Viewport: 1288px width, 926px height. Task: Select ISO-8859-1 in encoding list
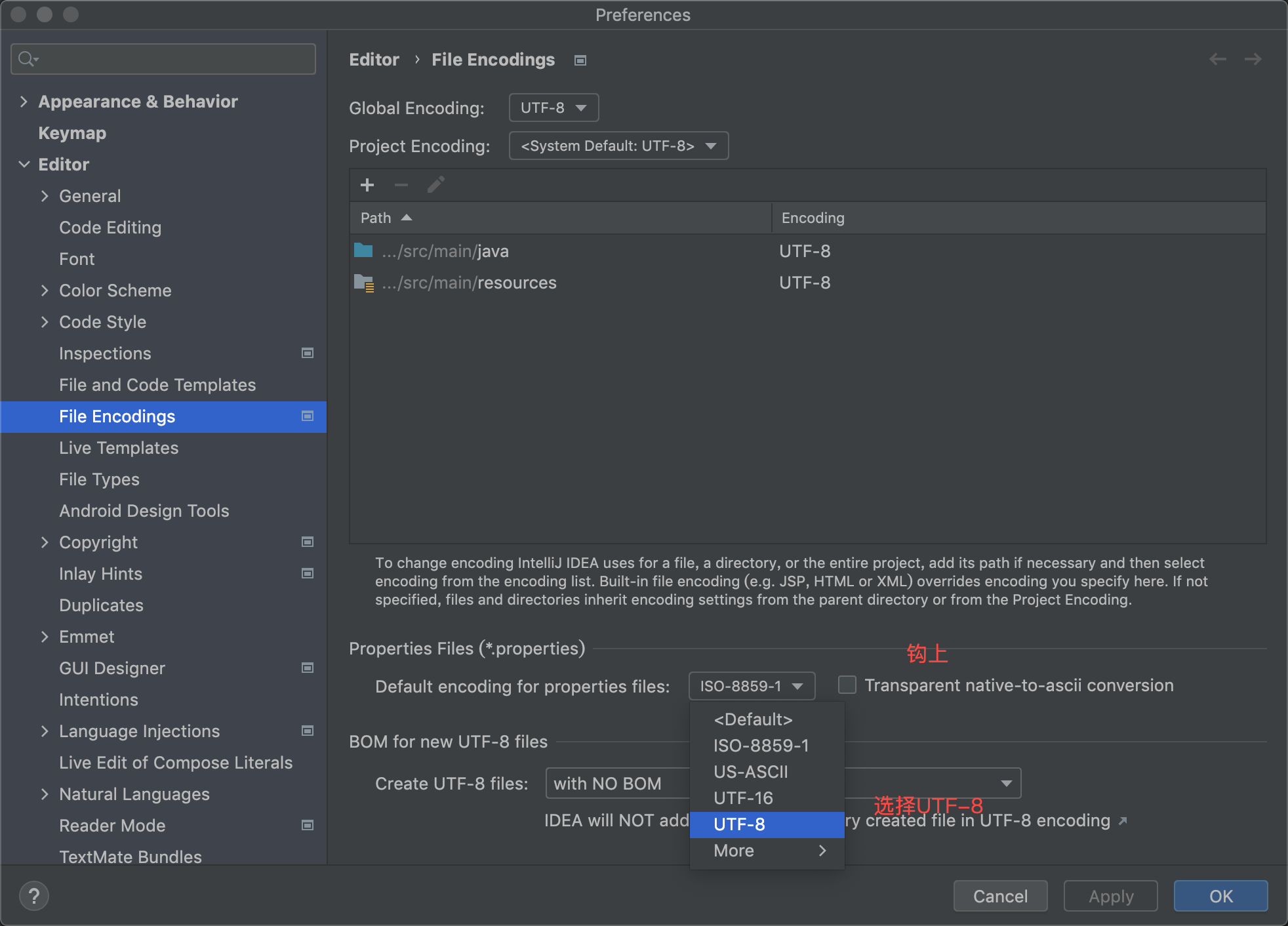[767, 746]
